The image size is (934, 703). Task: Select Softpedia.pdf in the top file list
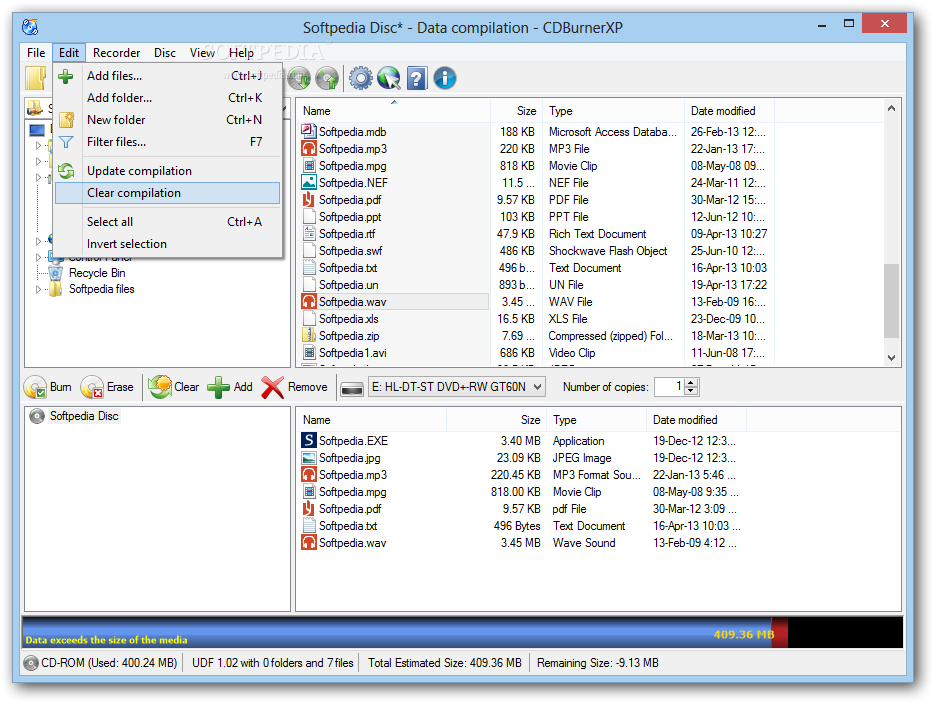(350, 200)
